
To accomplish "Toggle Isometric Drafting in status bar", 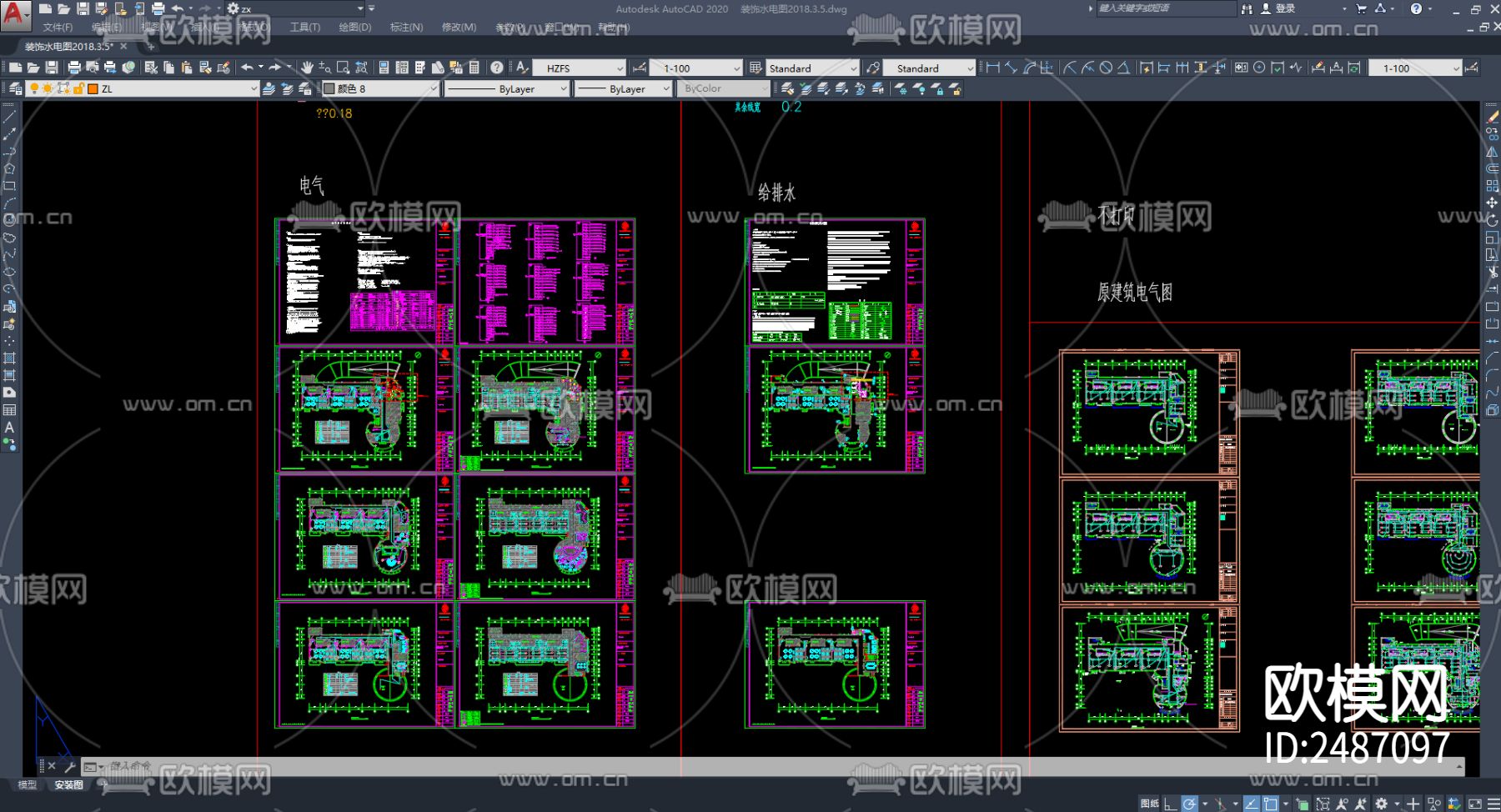I will 1221,804.
